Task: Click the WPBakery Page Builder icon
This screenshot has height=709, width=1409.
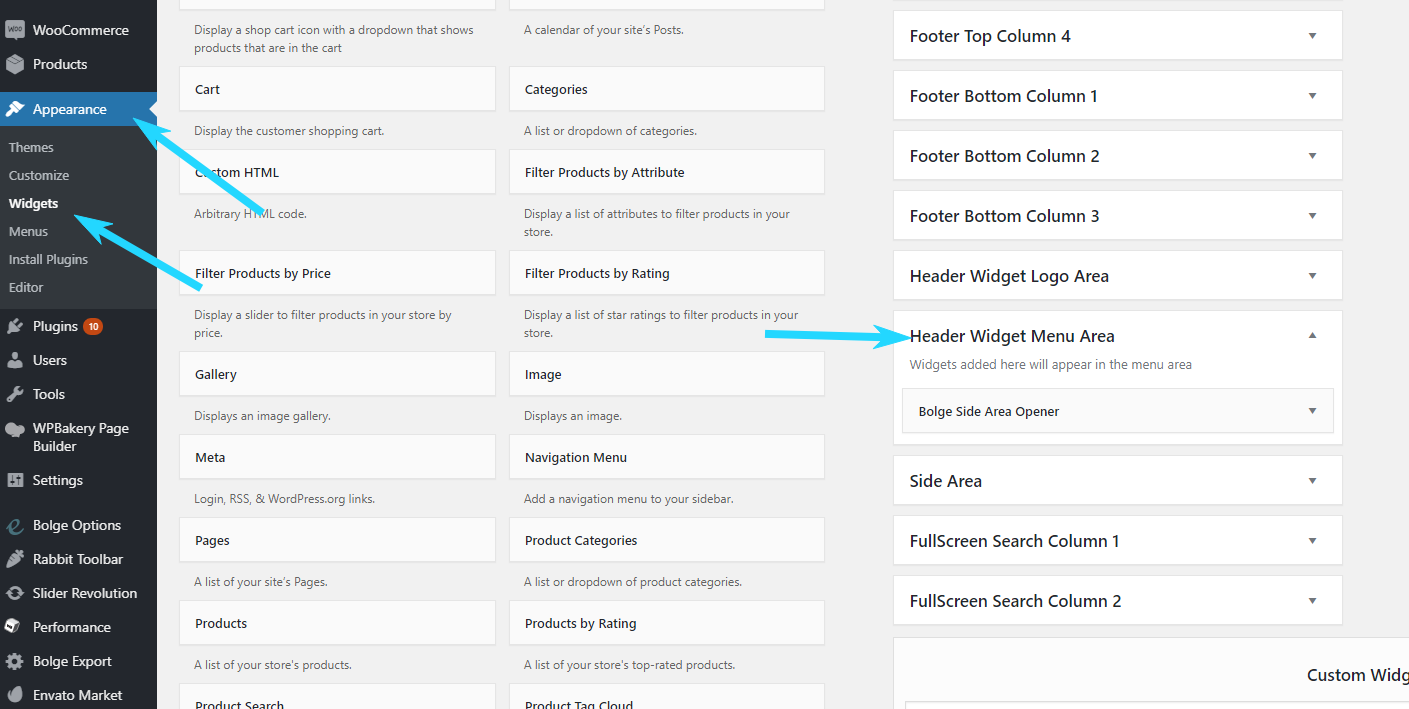Action: [x=15, y=430]
